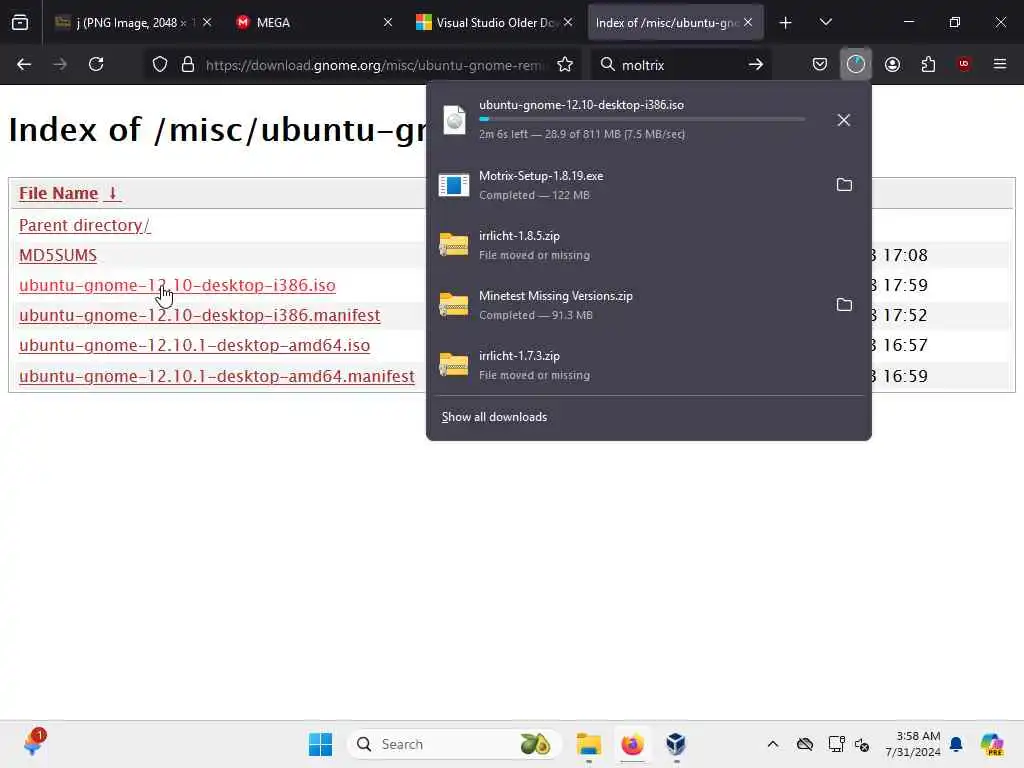The height and width of the screenshot is (768, 1024).
Task: Open Firefox application hamburger menu
Action: point(1000,64)
